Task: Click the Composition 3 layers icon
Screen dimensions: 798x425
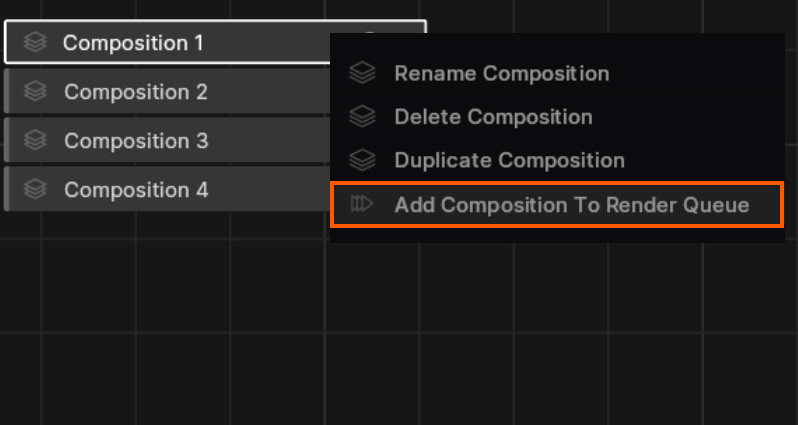Action: (35, 141)
